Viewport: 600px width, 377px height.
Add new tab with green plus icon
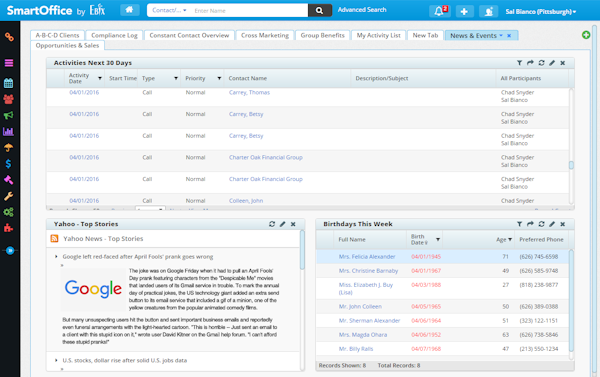click(586, 35)
